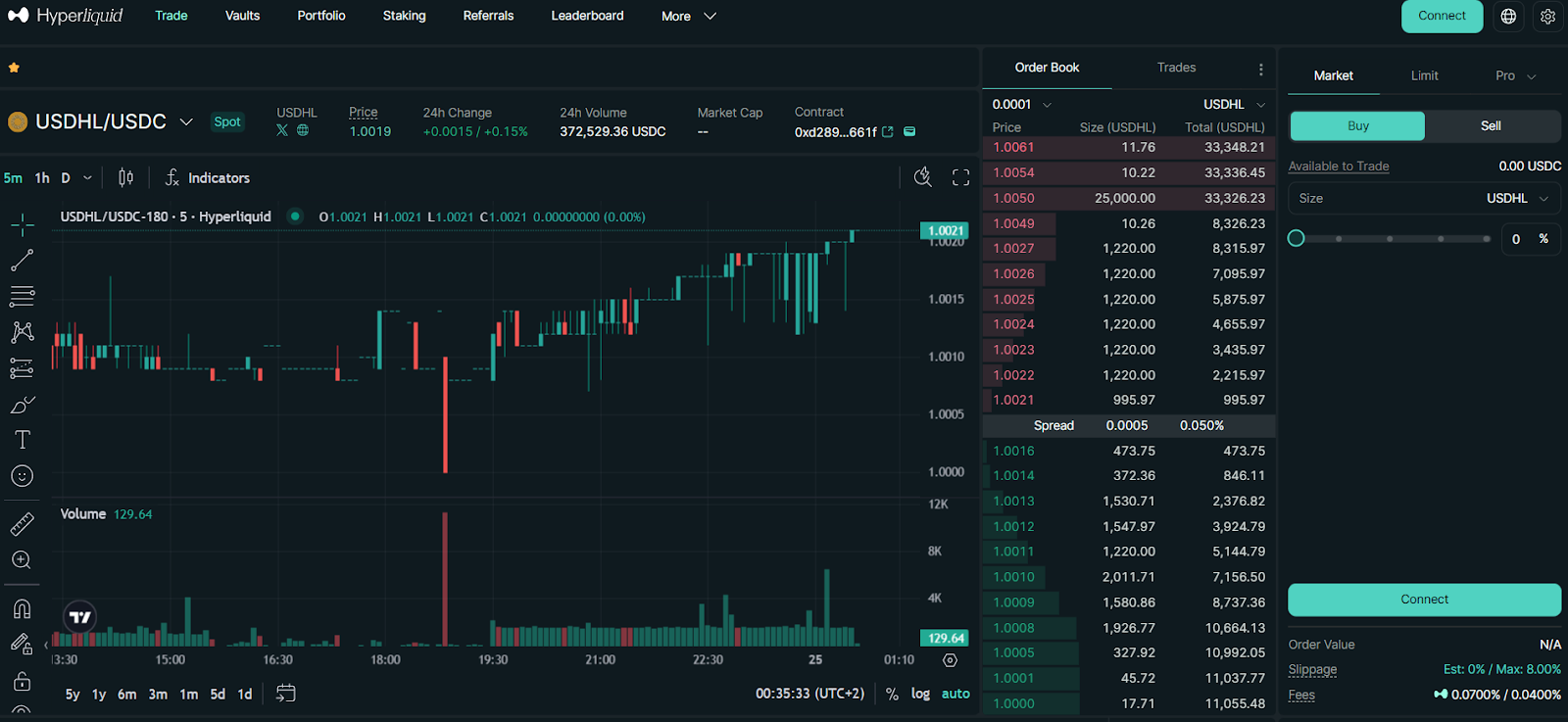Expand the USDHL/USDC pair selector
This screenshot has width=1568, height=722.
tap(186, 122)
